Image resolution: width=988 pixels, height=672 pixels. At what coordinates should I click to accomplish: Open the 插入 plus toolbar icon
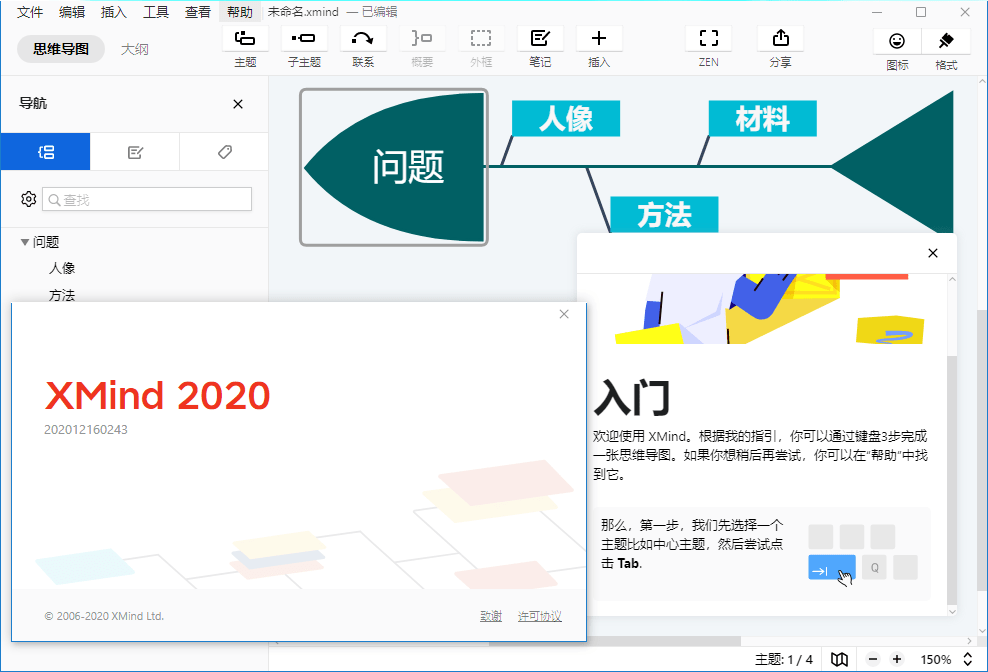599,39
